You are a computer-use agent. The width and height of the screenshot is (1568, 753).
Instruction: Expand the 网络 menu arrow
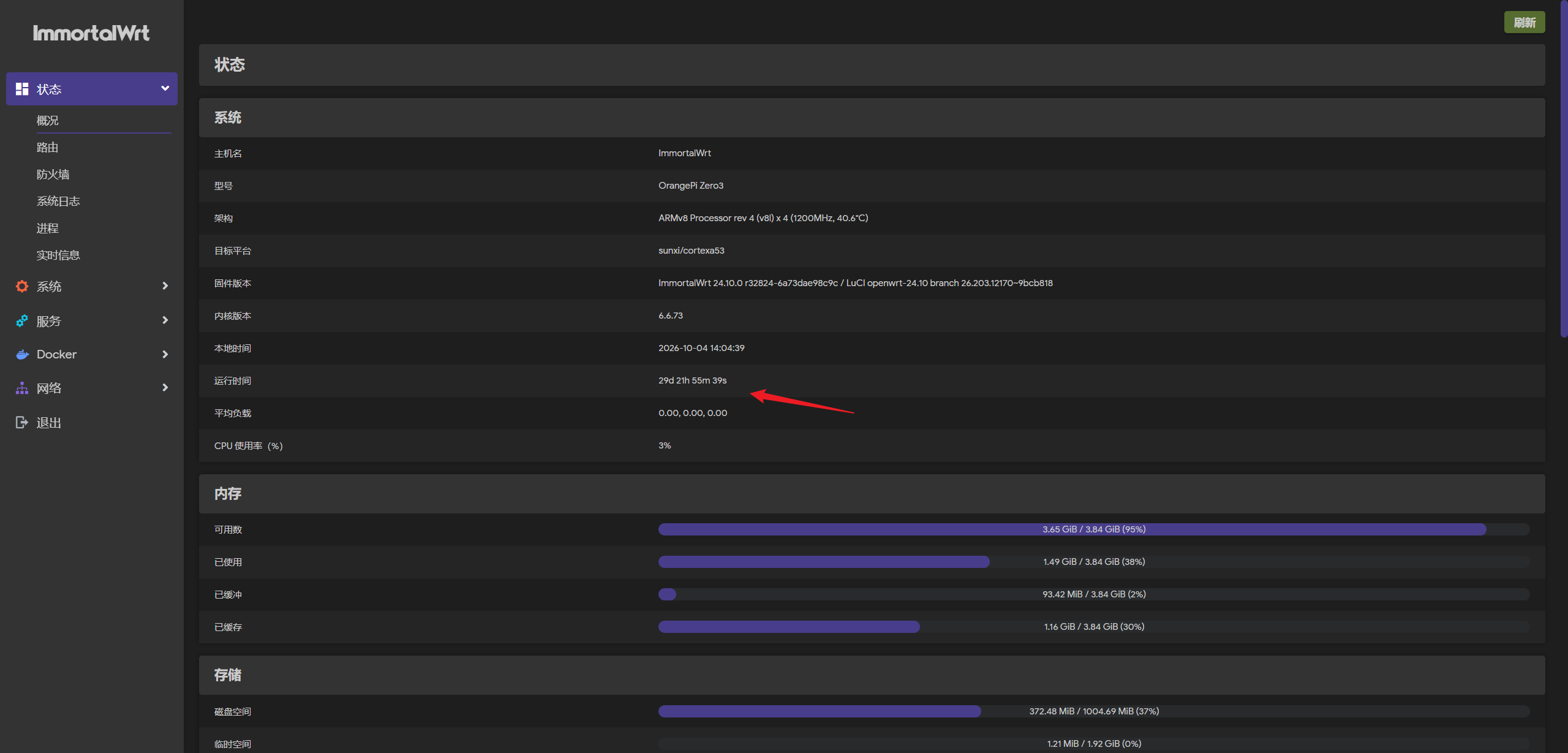(x=165, y=388)
